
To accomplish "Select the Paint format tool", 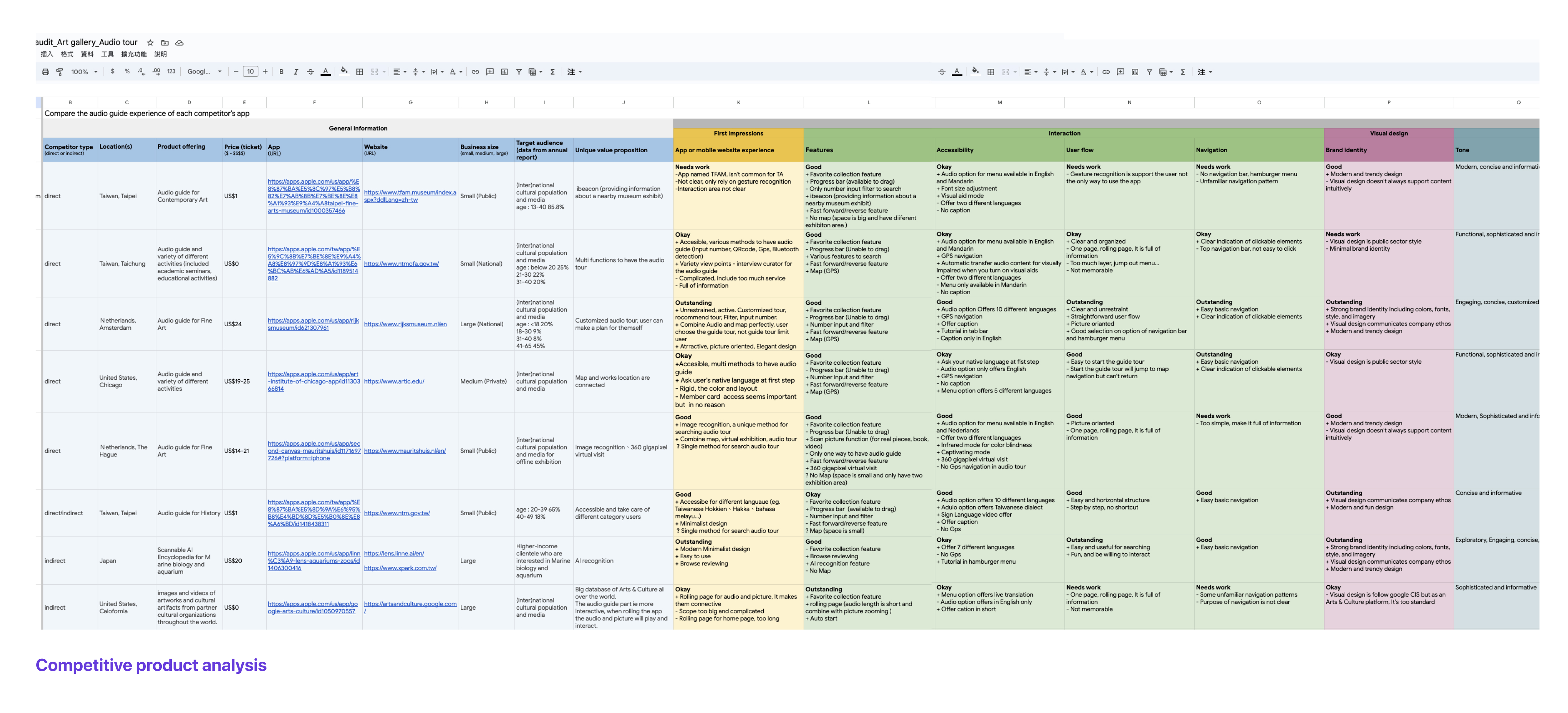I will coord(60,72).
